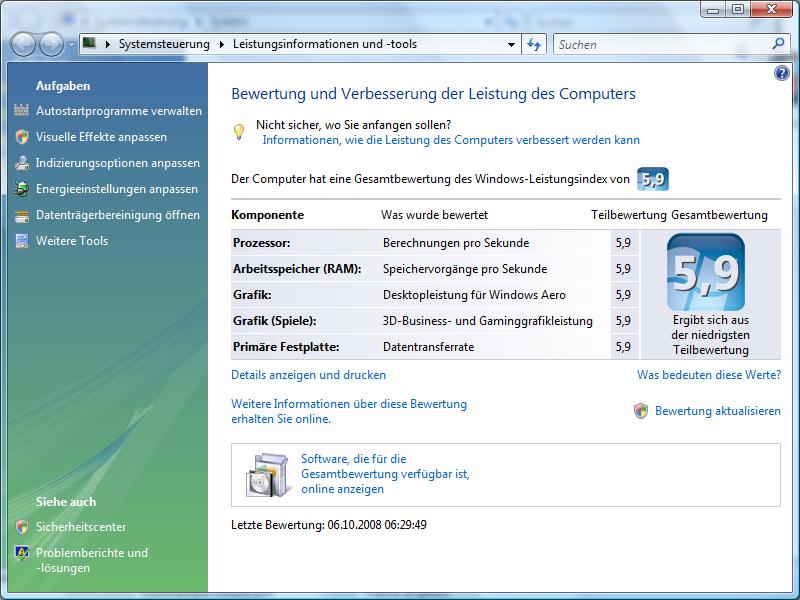Open help with the blue question mark
This screenshot has width=800, height=600.
[781, 73]
